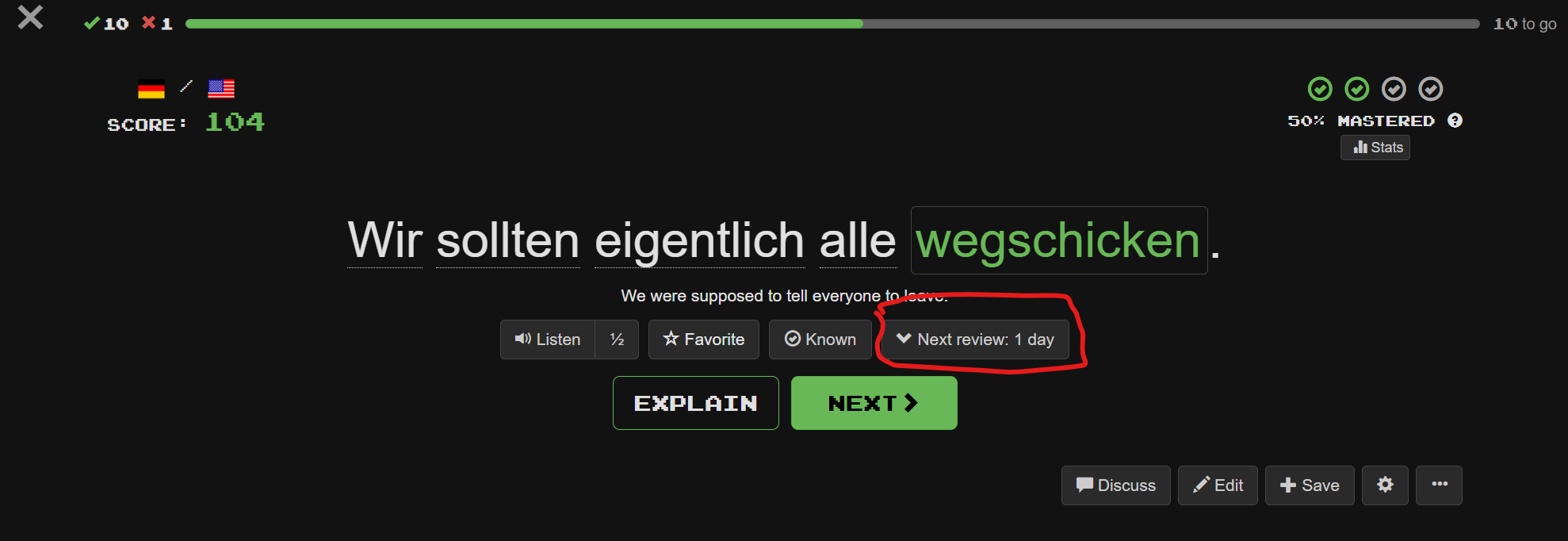Open Stats bar chart button
Screen dimensions: 1568x541
[x=1375, y=148]
